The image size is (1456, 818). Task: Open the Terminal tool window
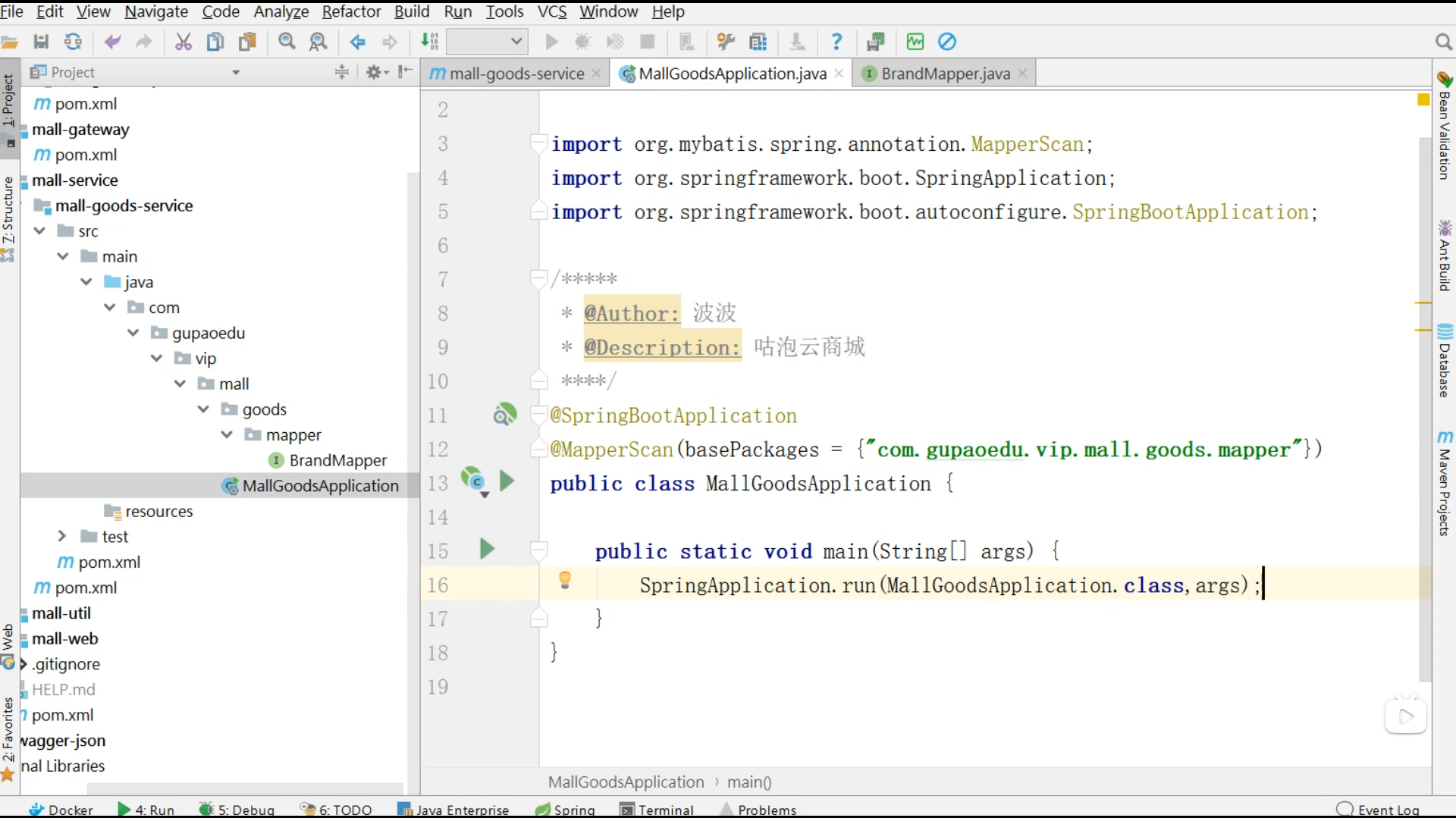click(x=657, y=809)
